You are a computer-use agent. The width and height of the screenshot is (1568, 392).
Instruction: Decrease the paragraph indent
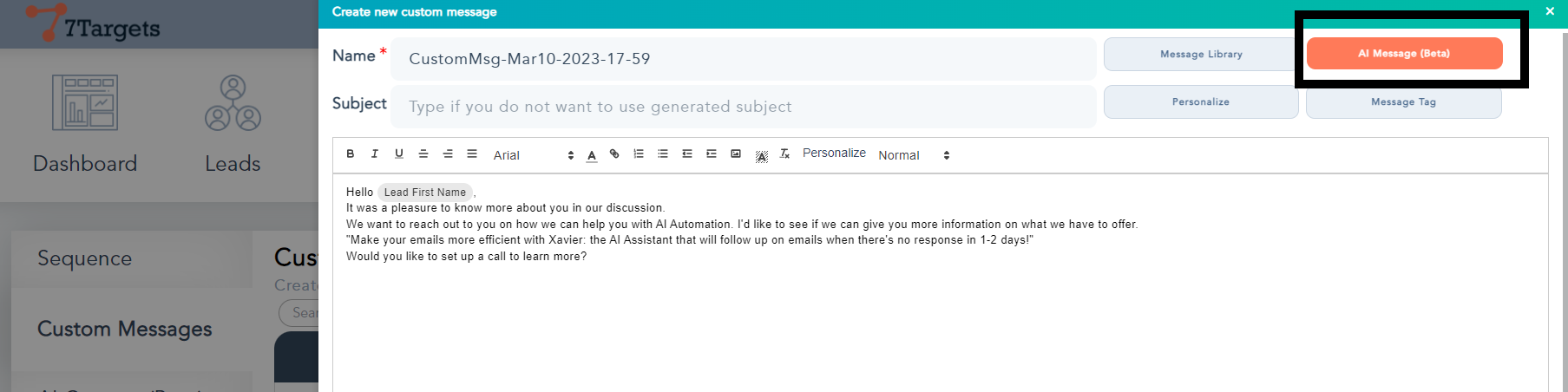pyautogui.click(x=687, y=154)
